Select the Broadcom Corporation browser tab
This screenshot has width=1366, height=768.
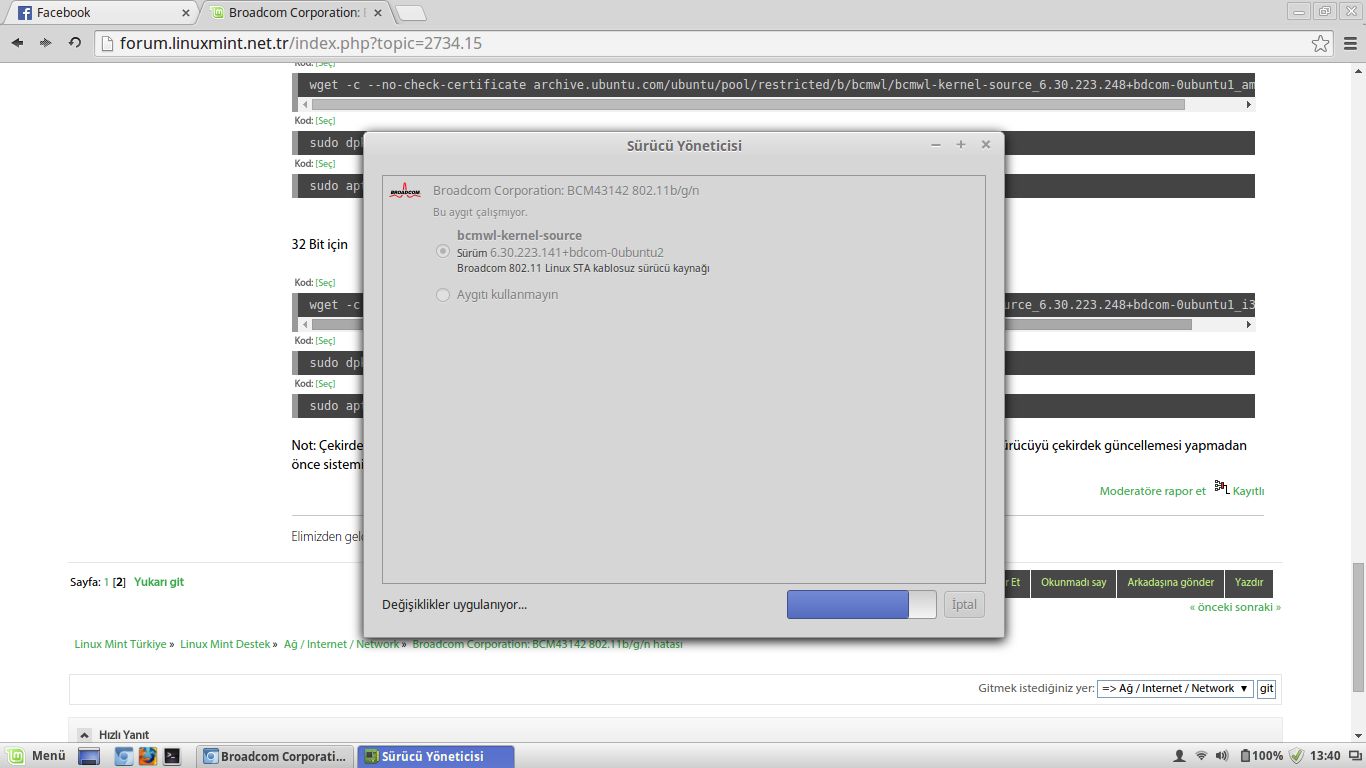coord(295,13)
